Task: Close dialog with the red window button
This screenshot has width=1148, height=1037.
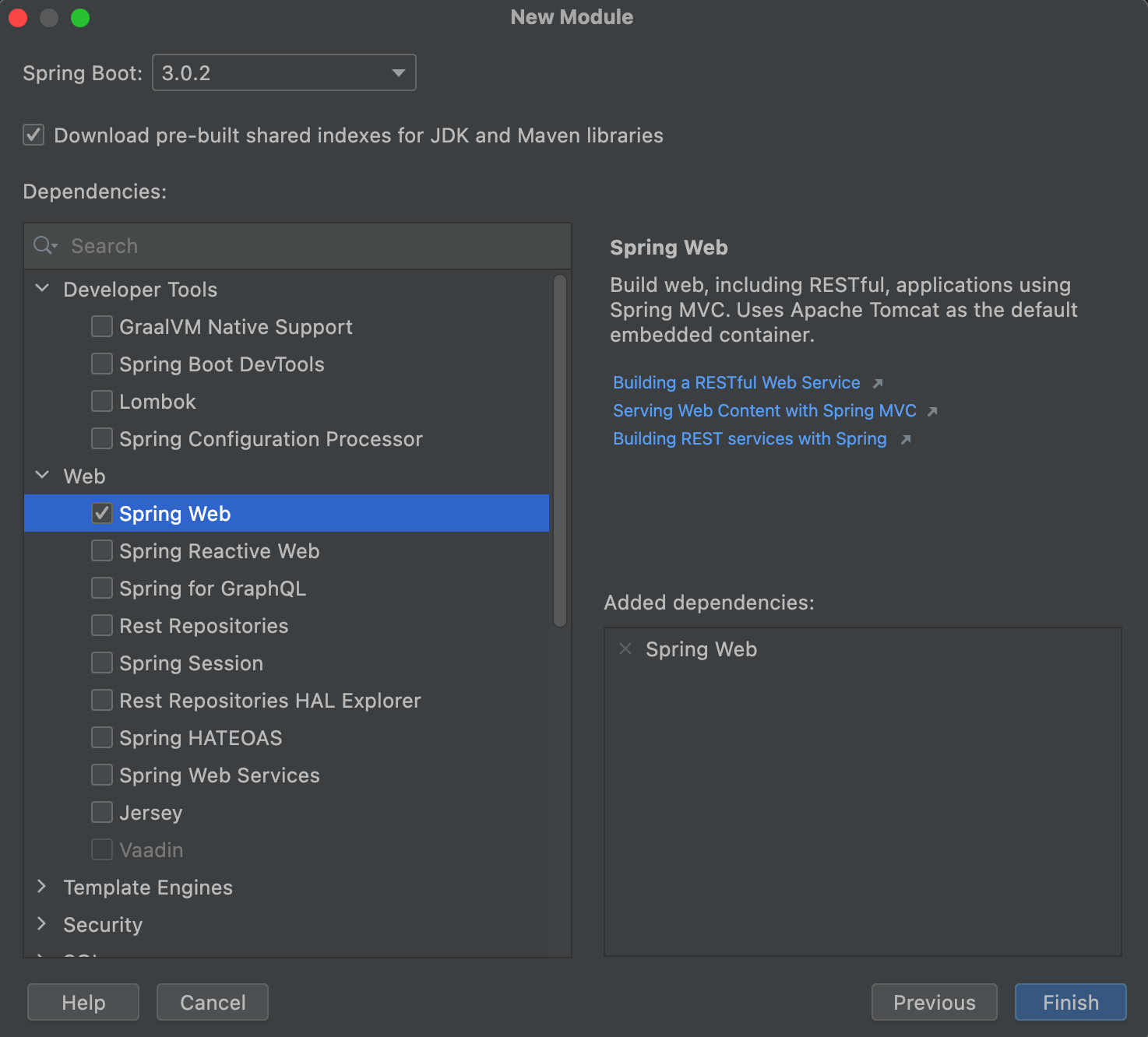Action: point(18,17)
